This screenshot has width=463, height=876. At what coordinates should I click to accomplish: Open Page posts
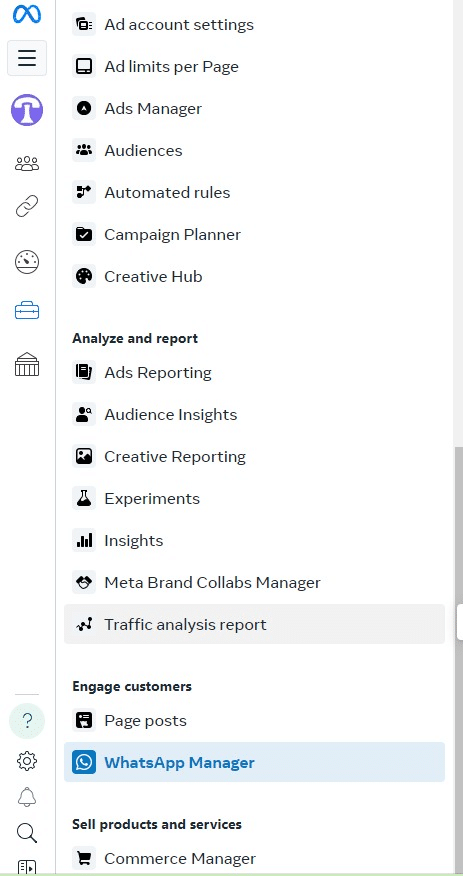click(x=254, y=720)
